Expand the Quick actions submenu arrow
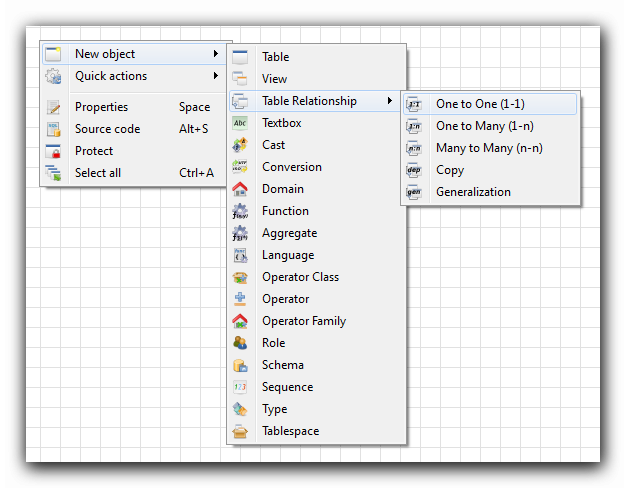Screen dimensions: 626x488 [x=216, y=75]
